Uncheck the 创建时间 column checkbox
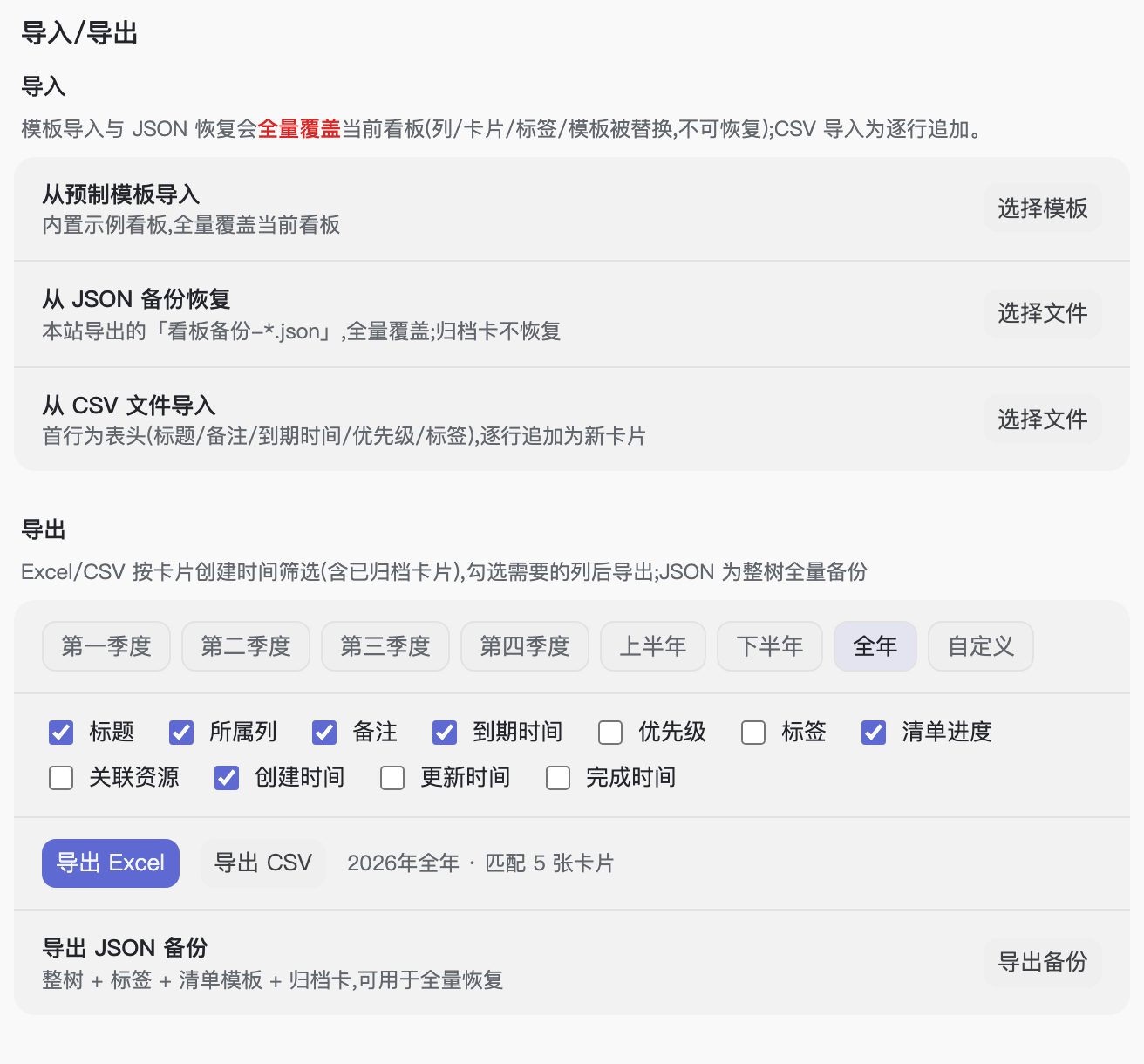This screenshot has height=1064, width=1144. pos(227,778)
